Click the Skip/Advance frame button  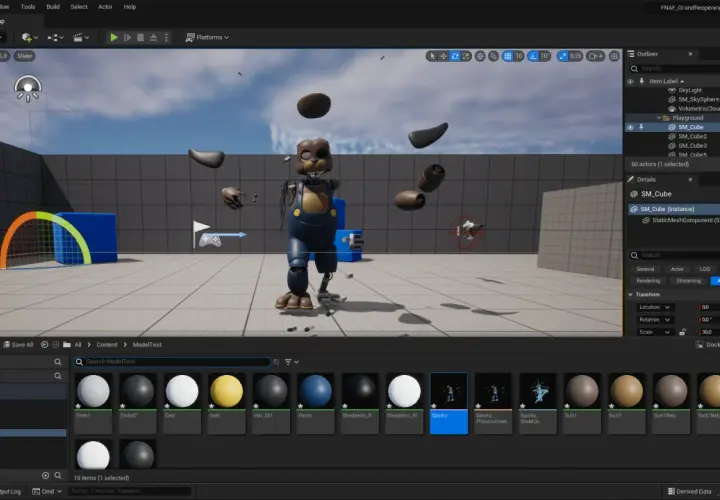tap(128, 37)
